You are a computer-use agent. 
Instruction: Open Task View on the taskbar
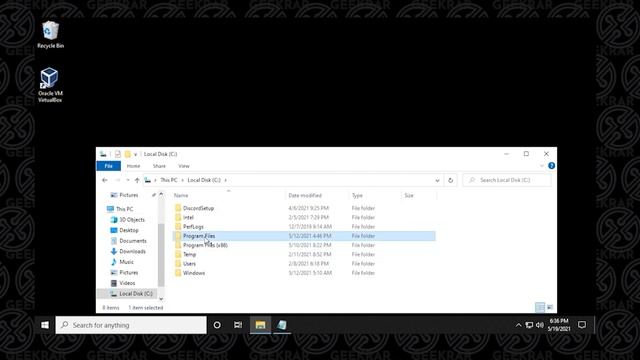tap(238, 325)
